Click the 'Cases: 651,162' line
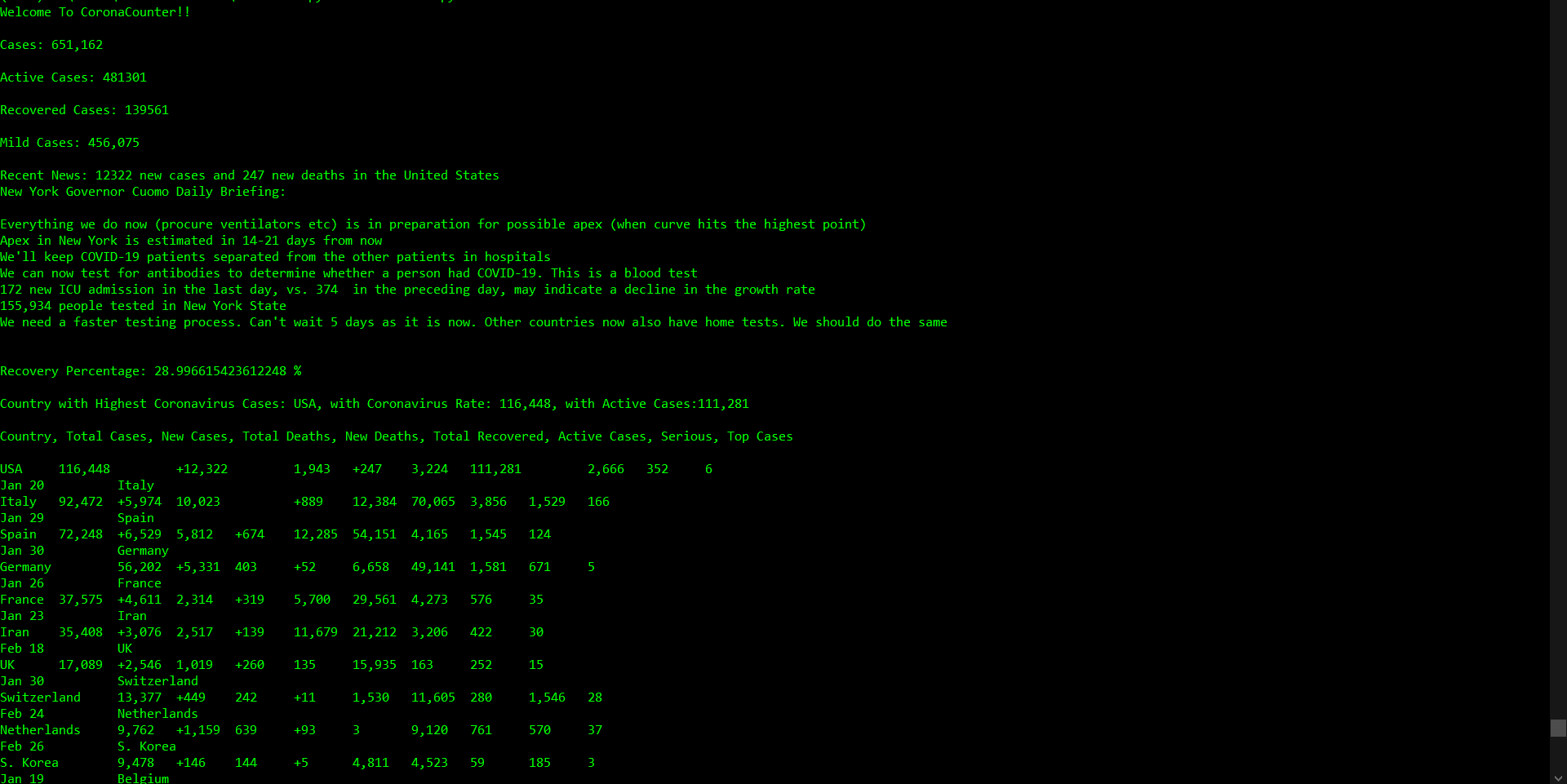 point(51,45)
